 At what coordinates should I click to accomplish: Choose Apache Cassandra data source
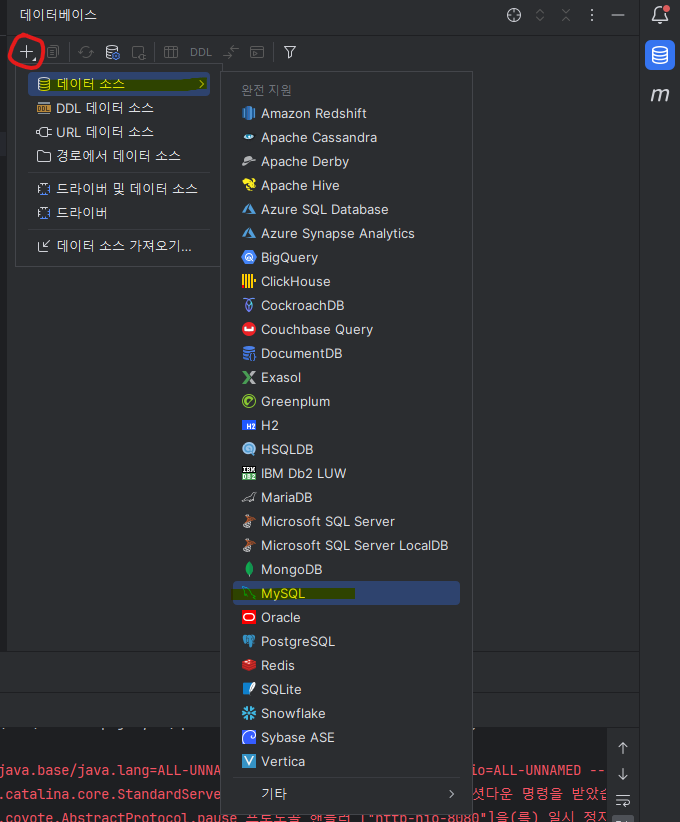[x=347, y=137]
